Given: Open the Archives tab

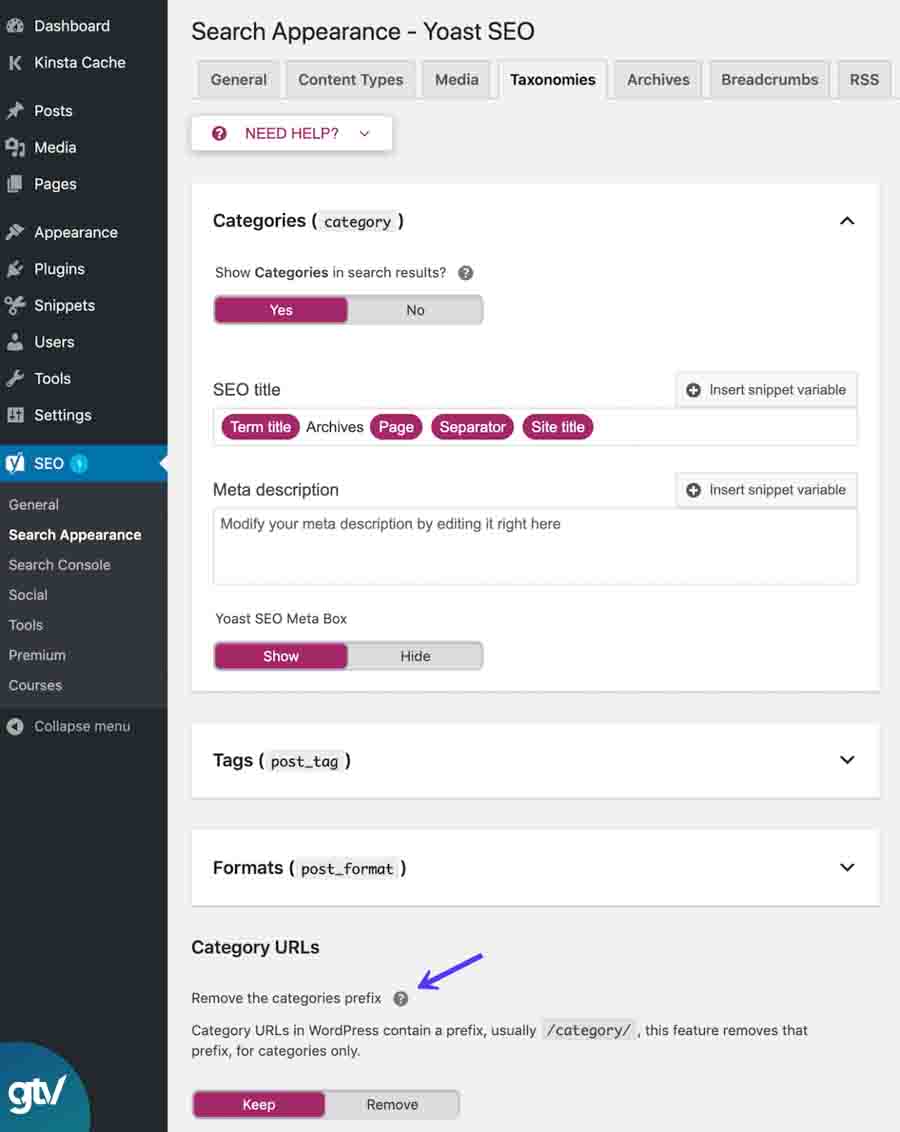Looking at the screenshot, I should (657, 79).
